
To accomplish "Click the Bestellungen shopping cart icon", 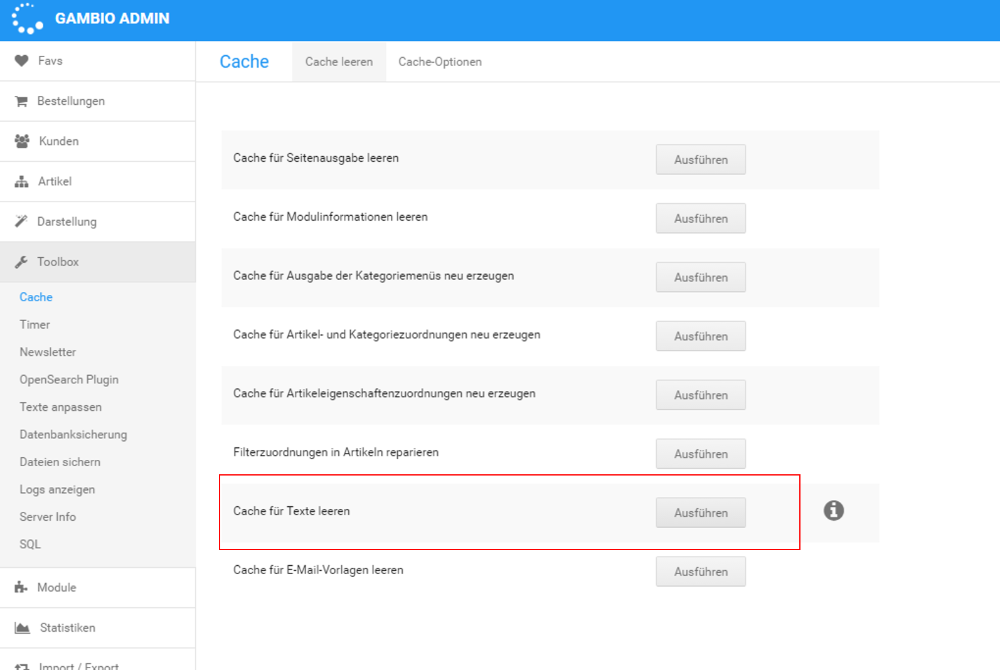I will pos(21,101).
